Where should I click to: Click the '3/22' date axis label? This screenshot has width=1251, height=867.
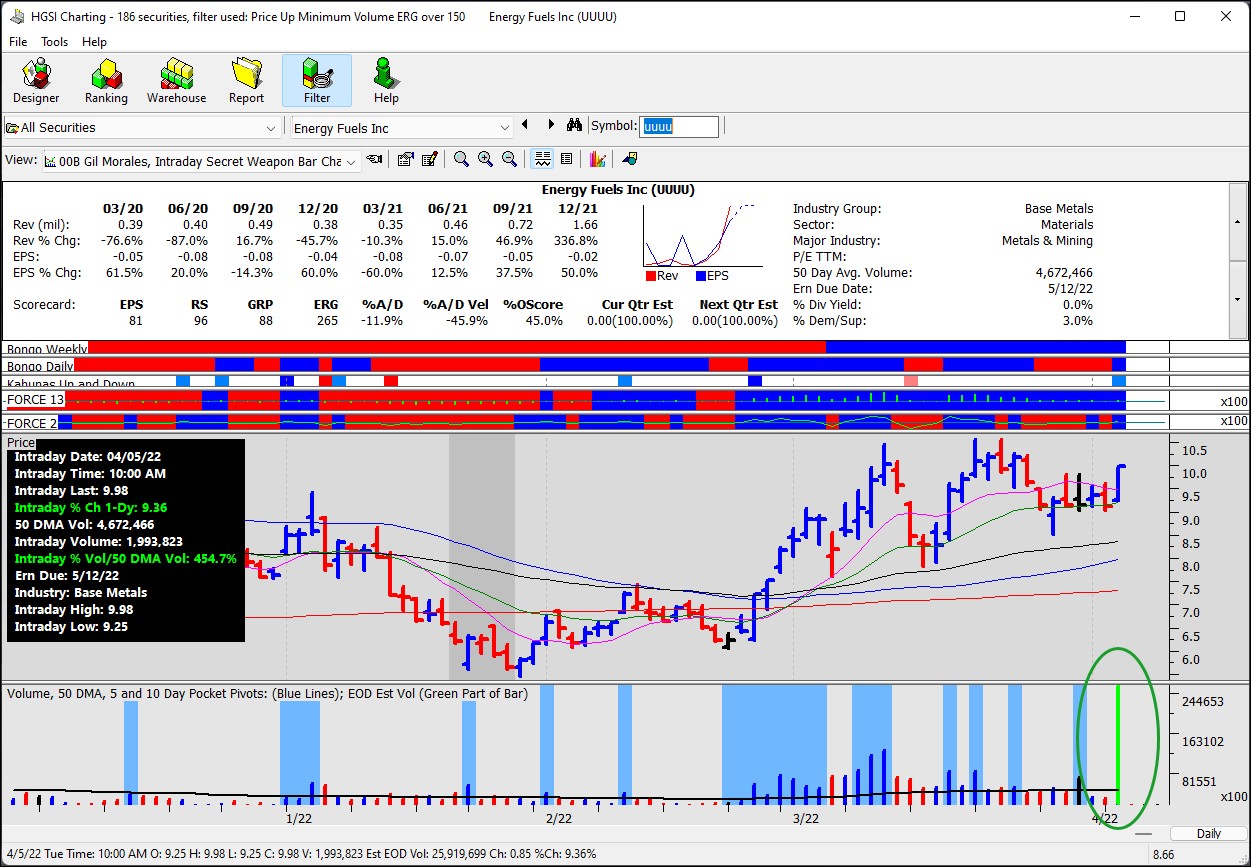(x=805, y=819)
